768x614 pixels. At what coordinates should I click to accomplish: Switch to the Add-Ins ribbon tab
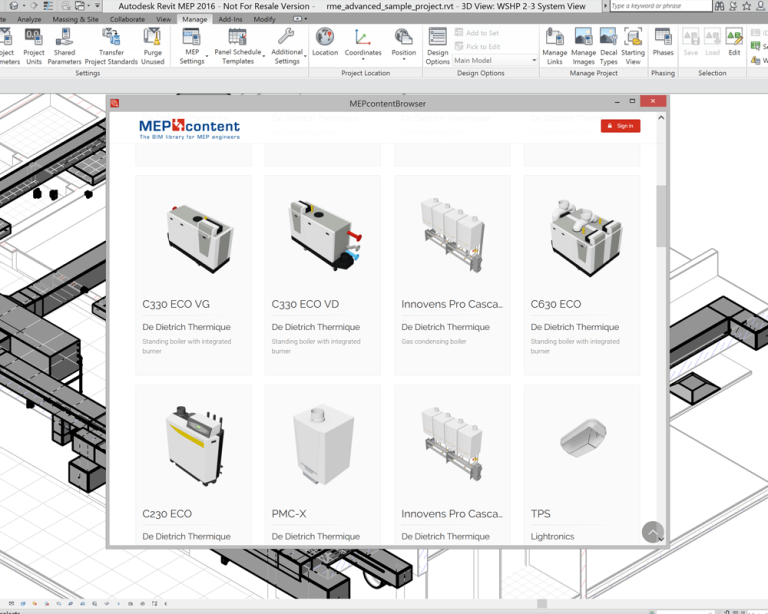point(230,19)
